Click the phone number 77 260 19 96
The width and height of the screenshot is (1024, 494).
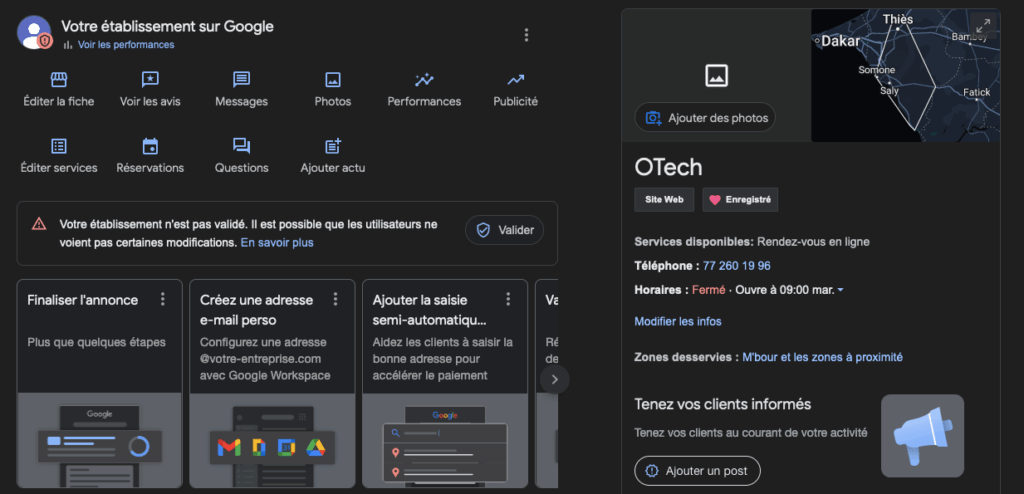point(737,266)
